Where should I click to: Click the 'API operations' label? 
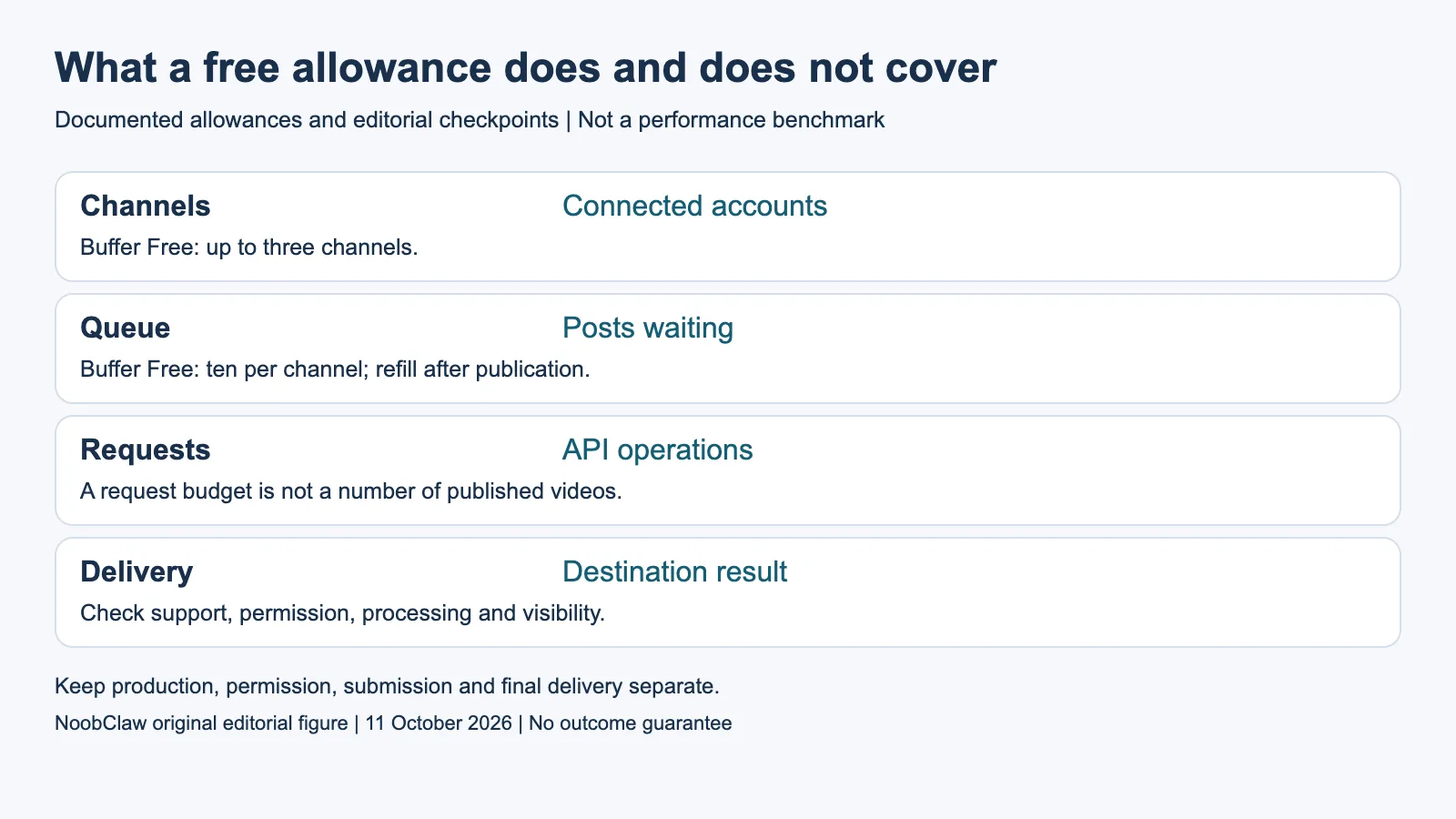(x=657, y=450)
